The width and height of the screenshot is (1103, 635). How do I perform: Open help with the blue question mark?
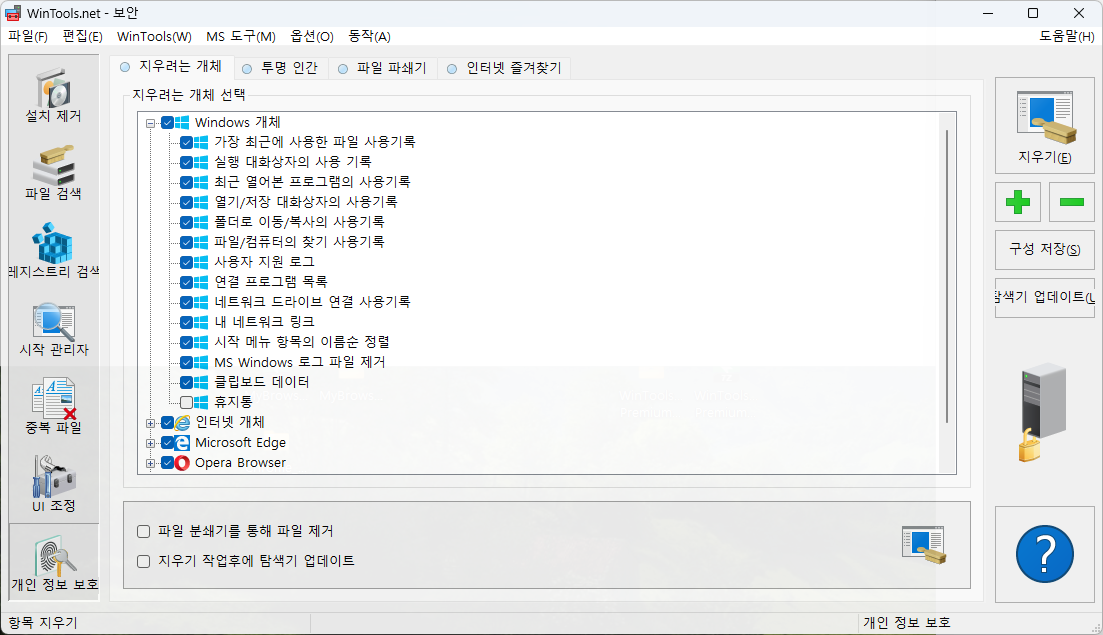pyautogui.click(x=1045, y=554)
